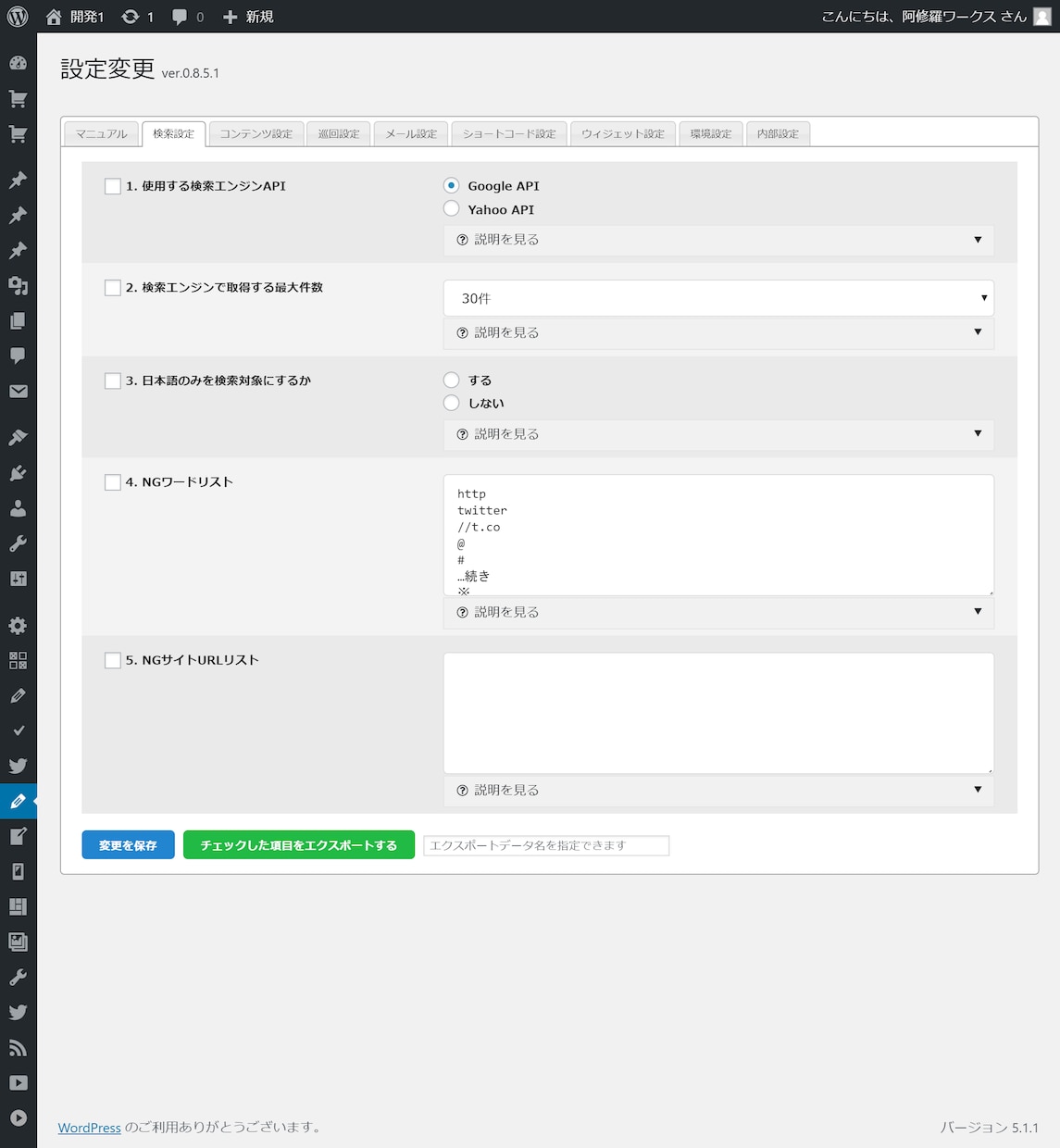Screen dimensions: 1060x1148
Task: Switch to the マニュアル tab
Action: click(102, 133)
